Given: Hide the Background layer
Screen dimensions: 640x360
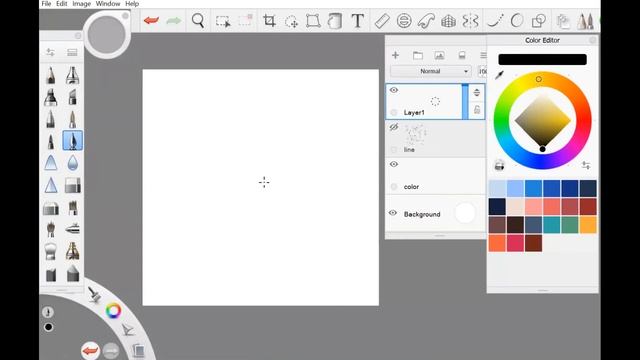Looking at the screenshot, I should 393,213.
